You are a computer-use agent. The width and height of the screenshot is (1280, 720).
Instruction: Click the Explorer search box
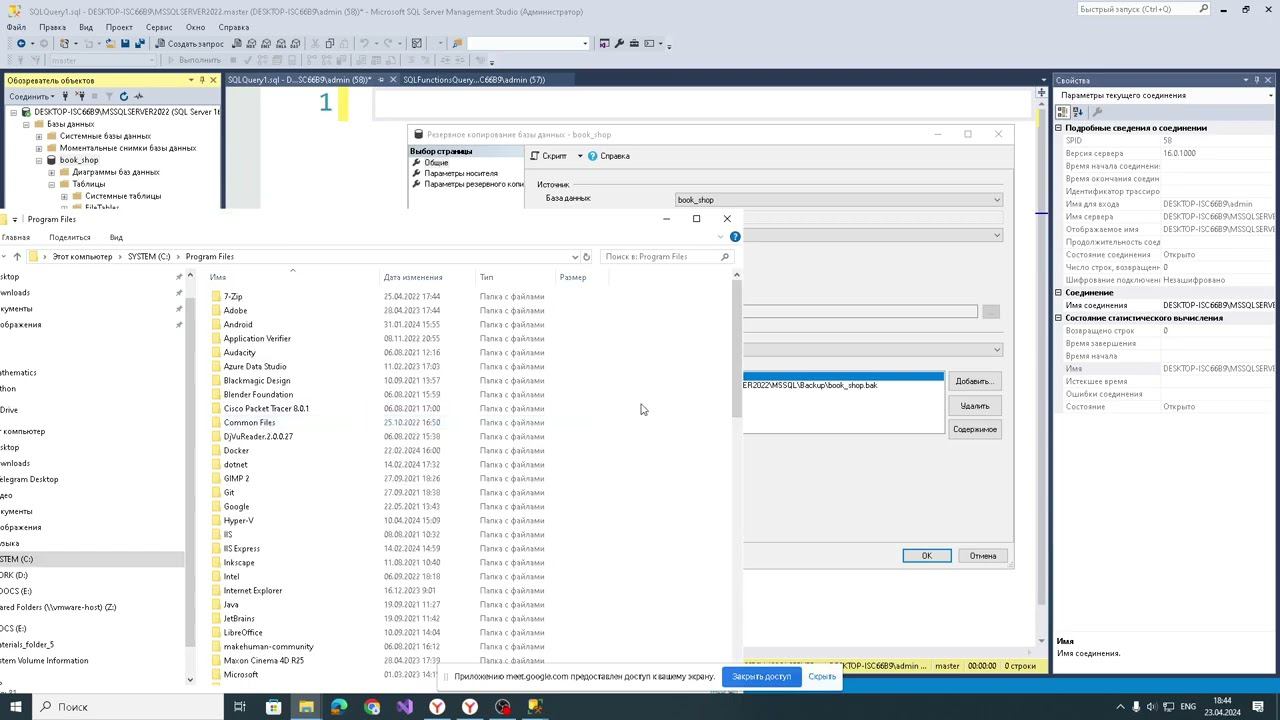coord(660,257)
